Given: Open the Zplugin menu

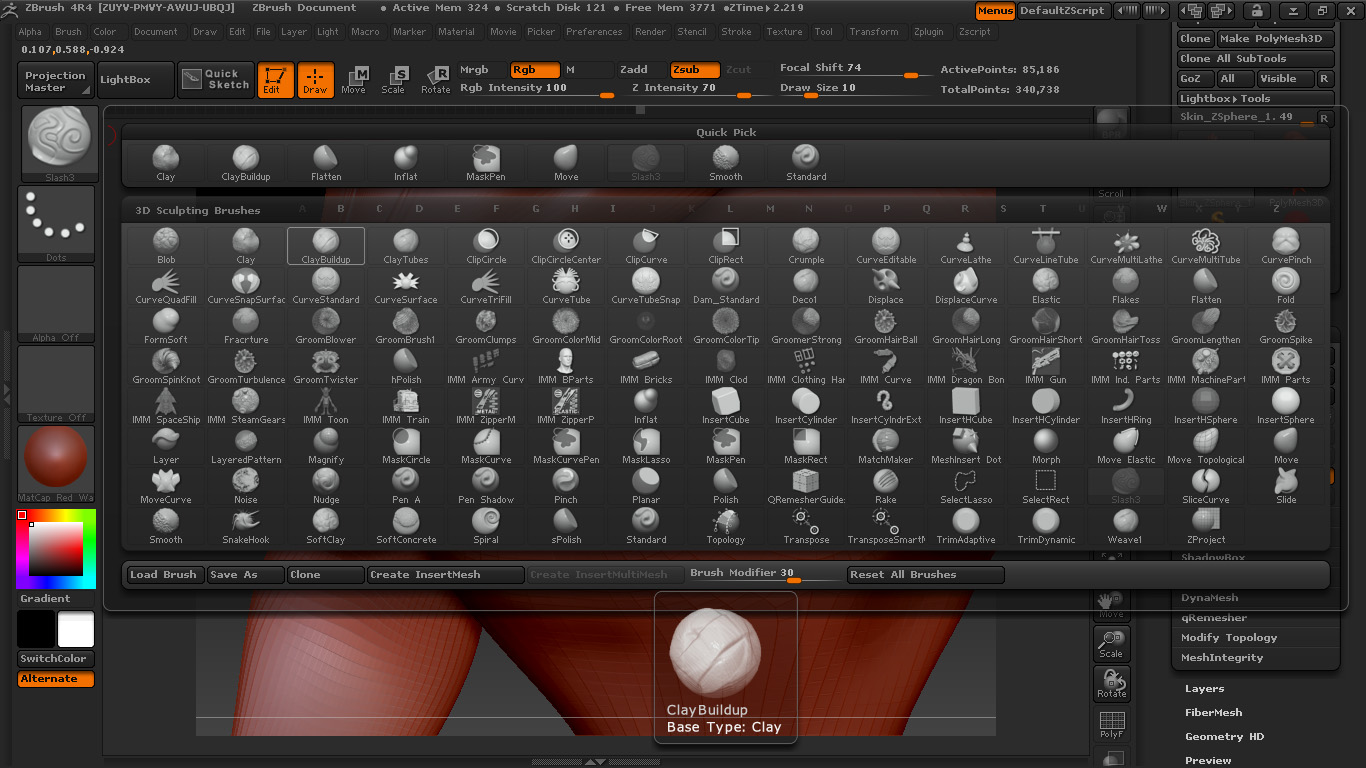Looking at the screenshot, I should 929,32.
